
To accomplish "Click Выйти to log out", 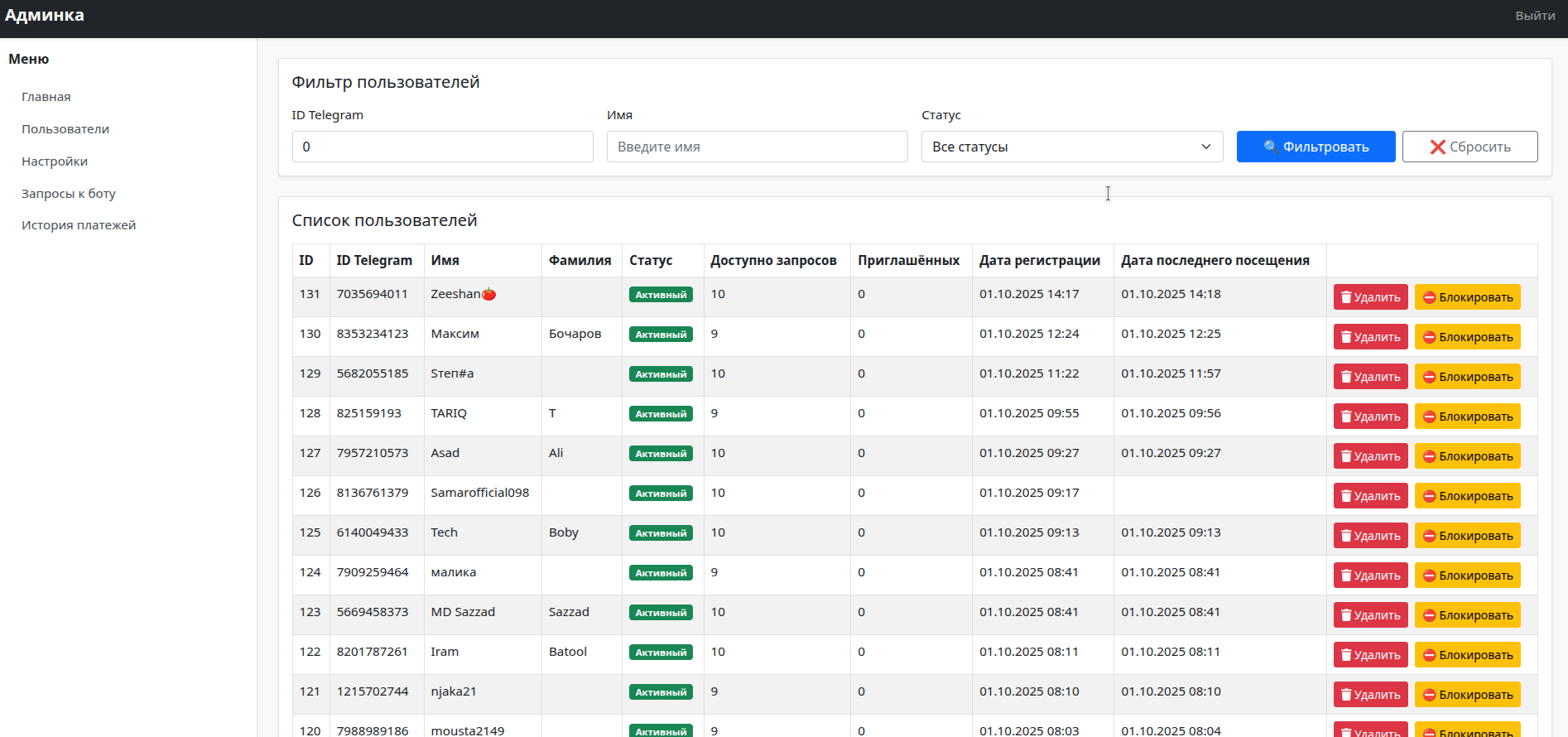I will click(x=1534, y=16).
